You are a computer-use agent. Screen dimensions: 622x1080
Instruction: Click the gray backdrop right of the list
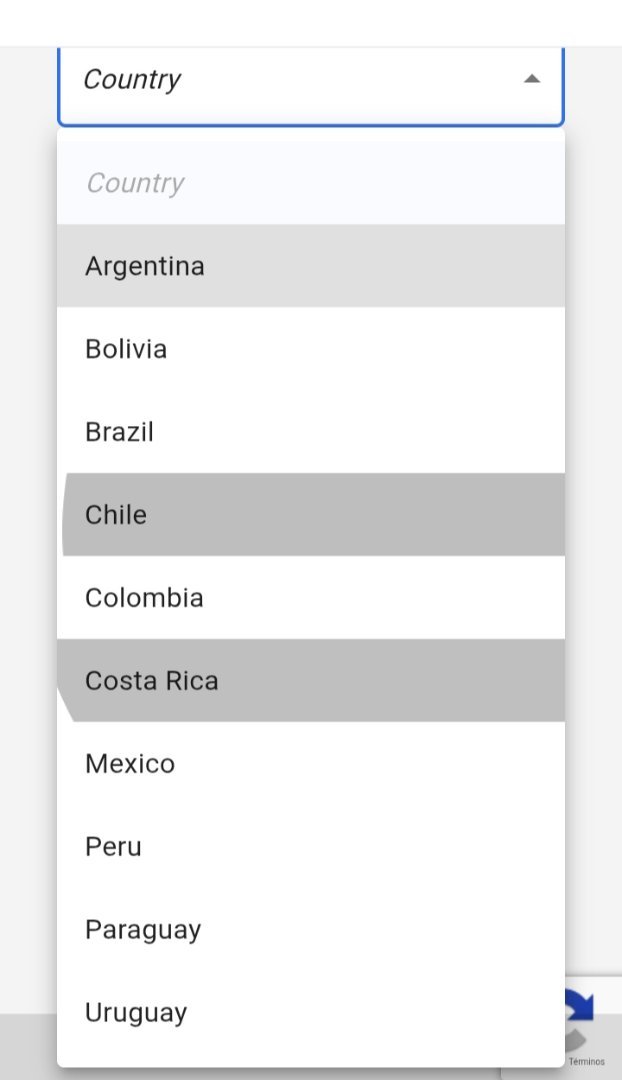pyautogui.click(x=593, y=500)
